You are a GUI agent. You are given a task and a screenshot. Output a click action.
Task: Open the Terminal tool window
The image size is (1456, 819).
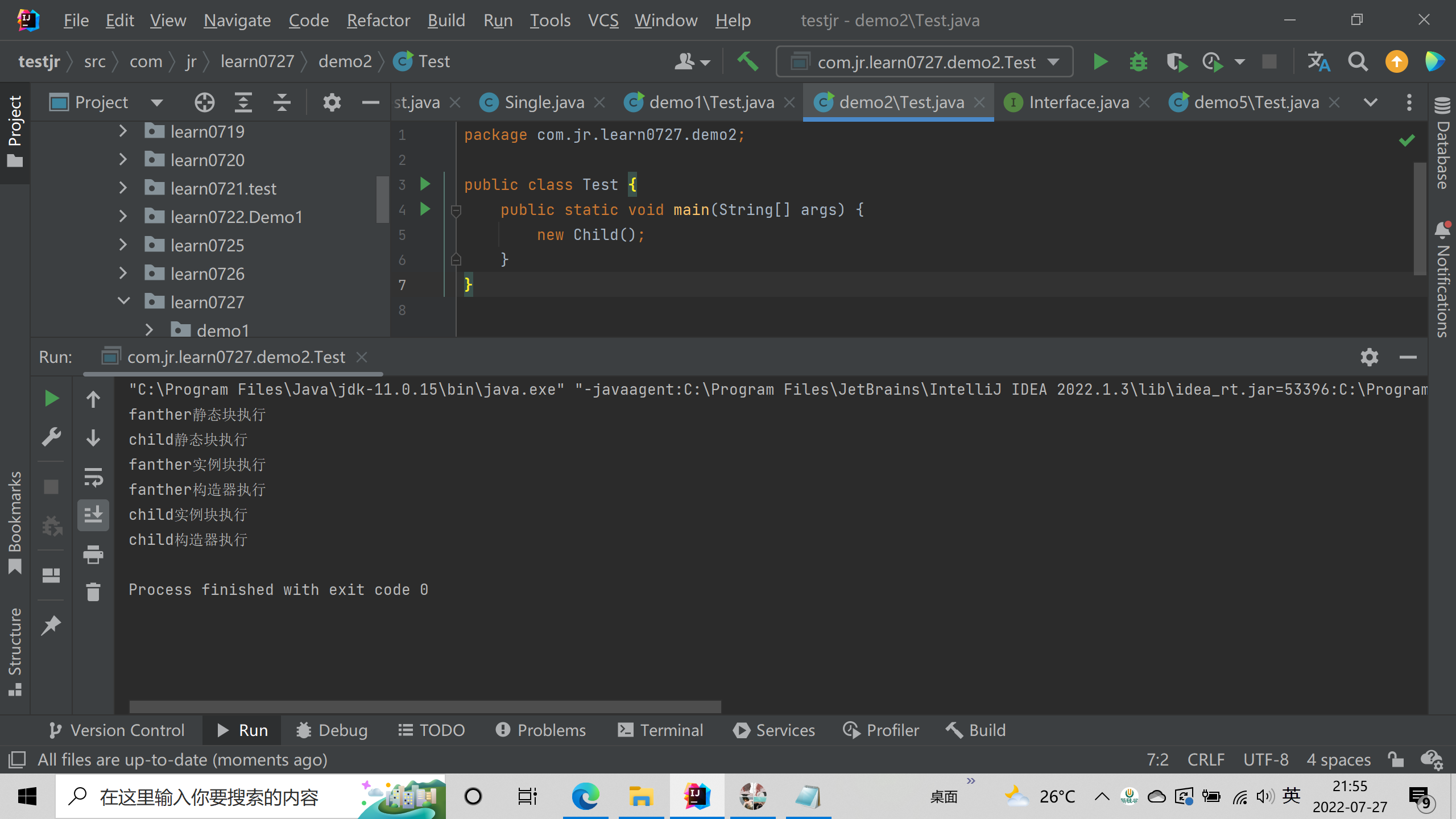coord(660,730)
